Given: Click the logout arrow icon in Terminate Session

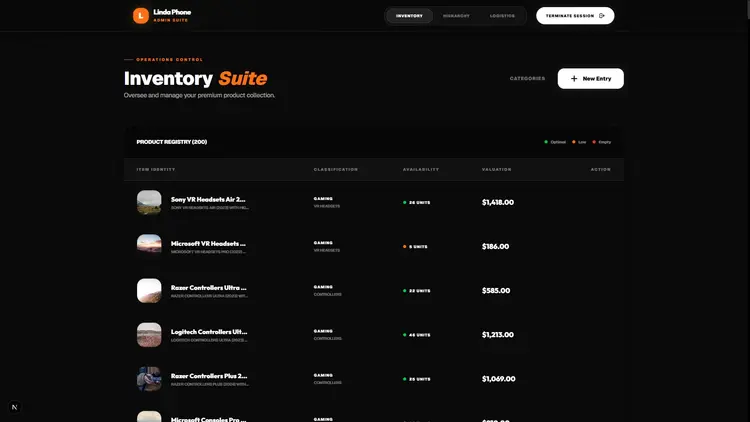Looking at the screenshot, I should 602,16.
